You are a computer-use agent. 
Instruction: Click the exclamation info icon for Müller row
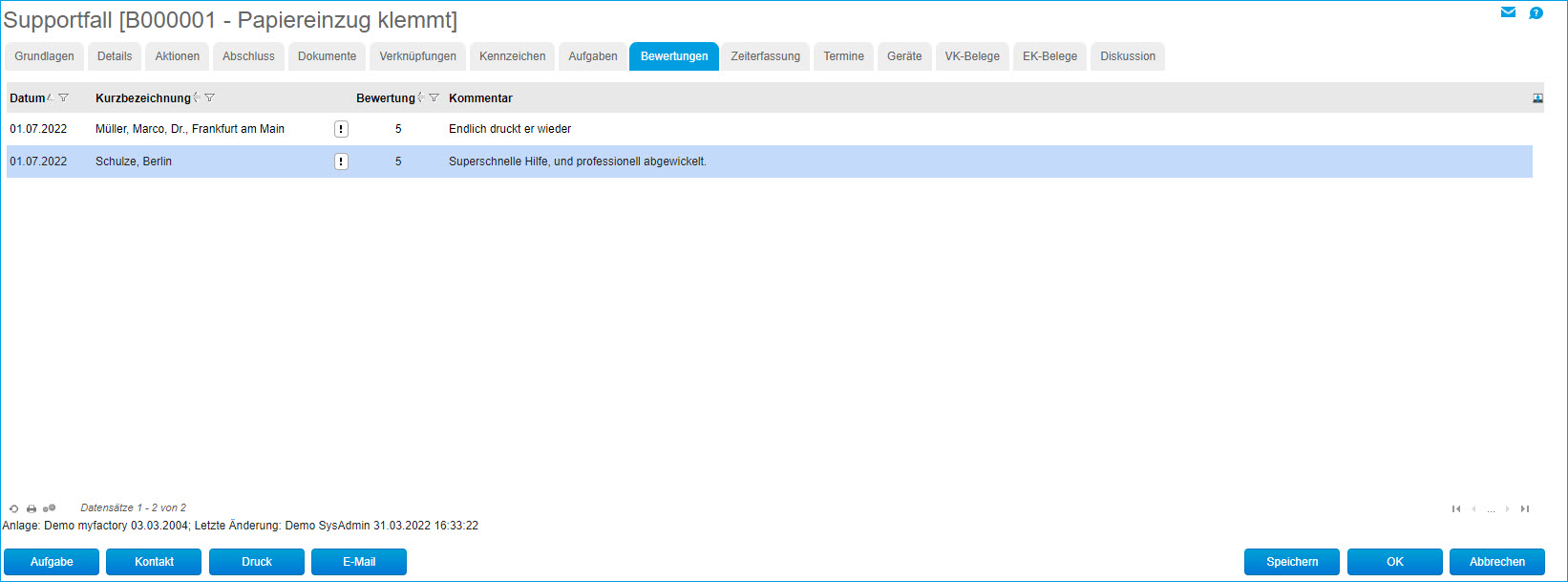(341, 129)
